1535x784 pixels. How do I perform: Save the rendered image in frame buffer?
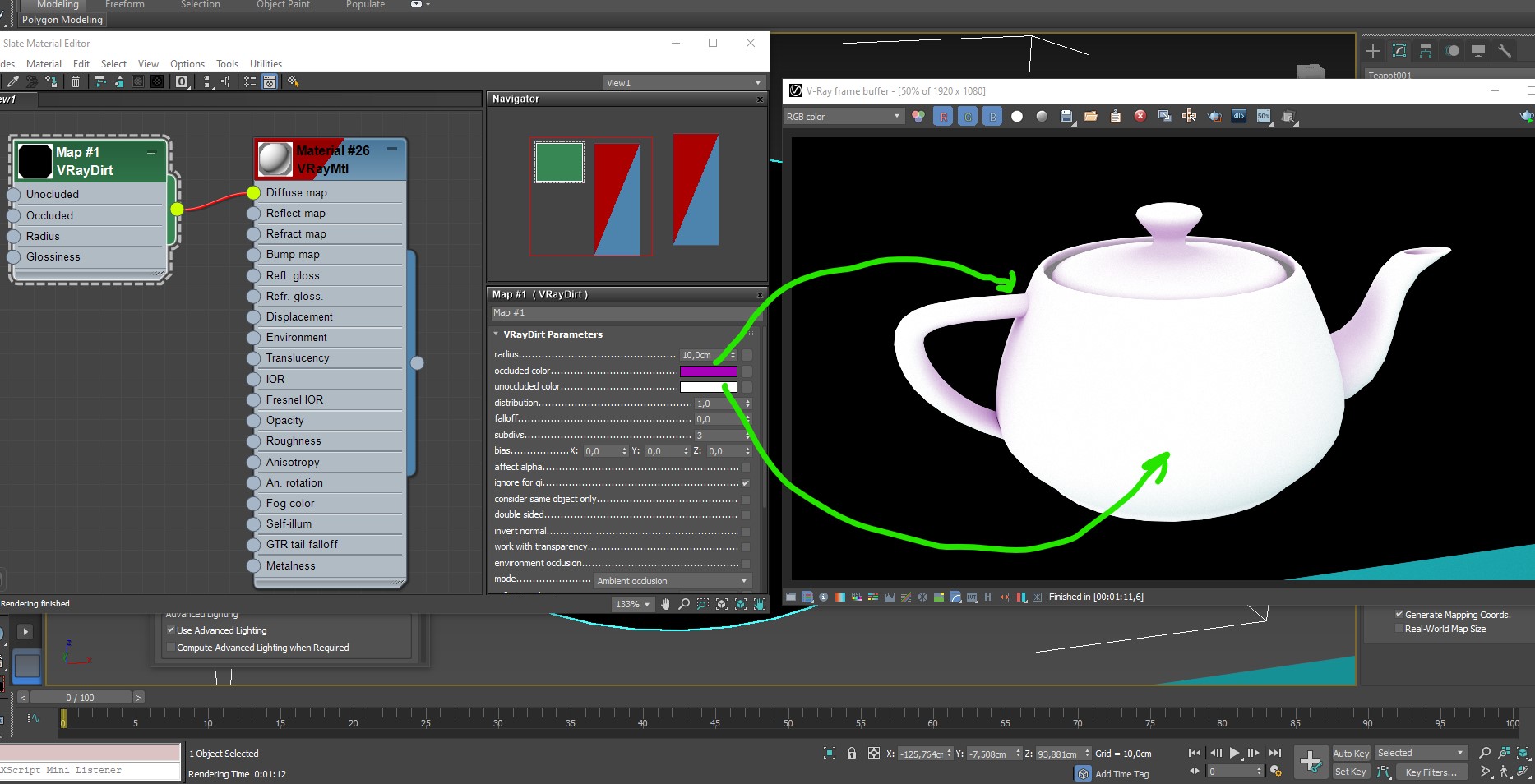coord(1066,117)
